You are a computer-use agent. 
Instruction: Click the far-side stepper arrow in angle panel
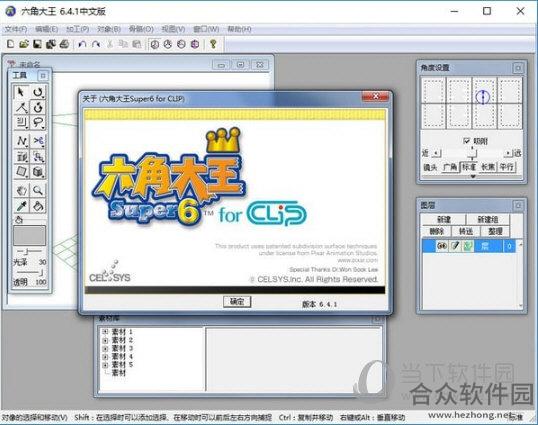[x=508, y=153]
